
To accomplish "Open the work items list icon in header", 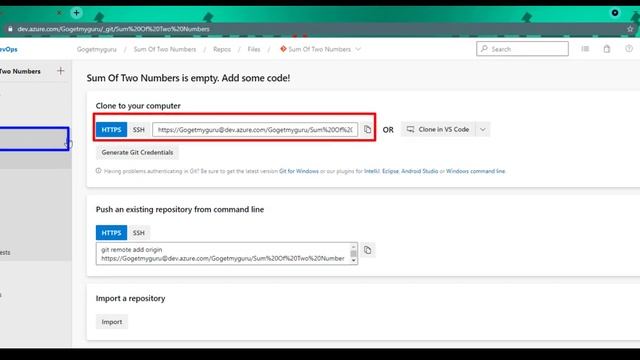I will tap(585, 49).
